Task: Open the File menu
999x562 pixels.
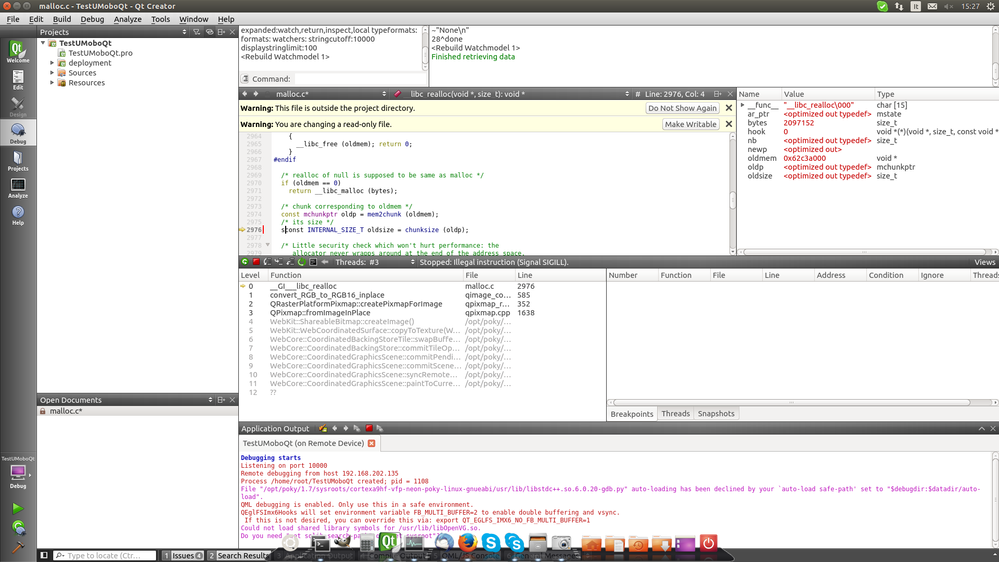Action: point(13,19)
